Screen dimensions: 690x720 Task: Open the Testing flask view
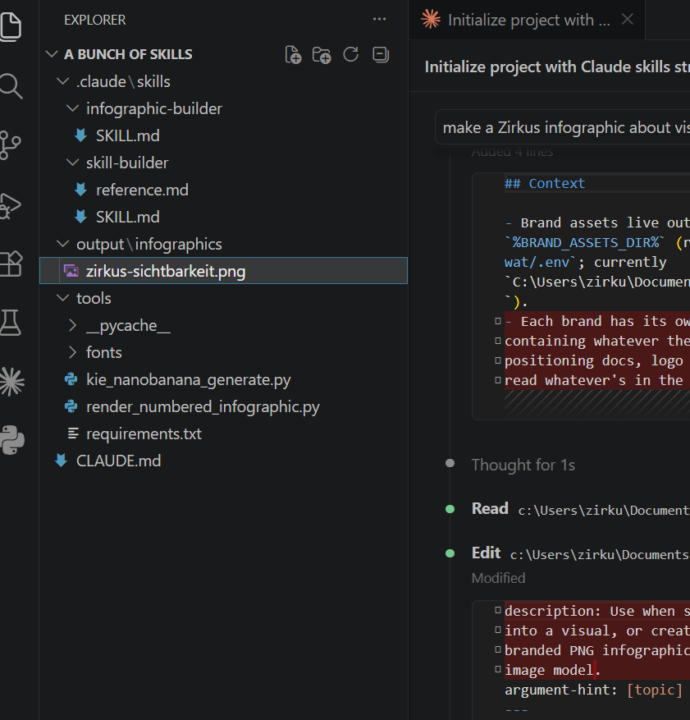tap(10, 322)
